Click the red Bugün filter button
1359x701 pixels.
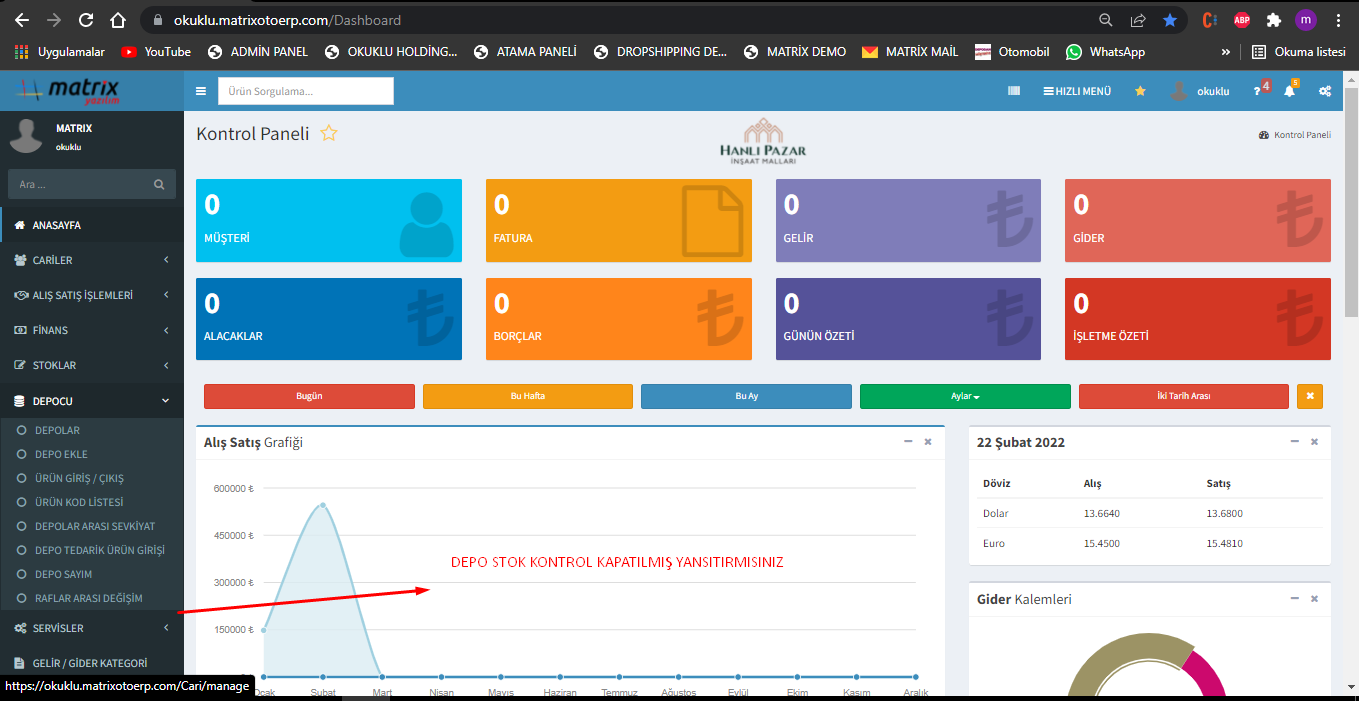click(309, 396)
